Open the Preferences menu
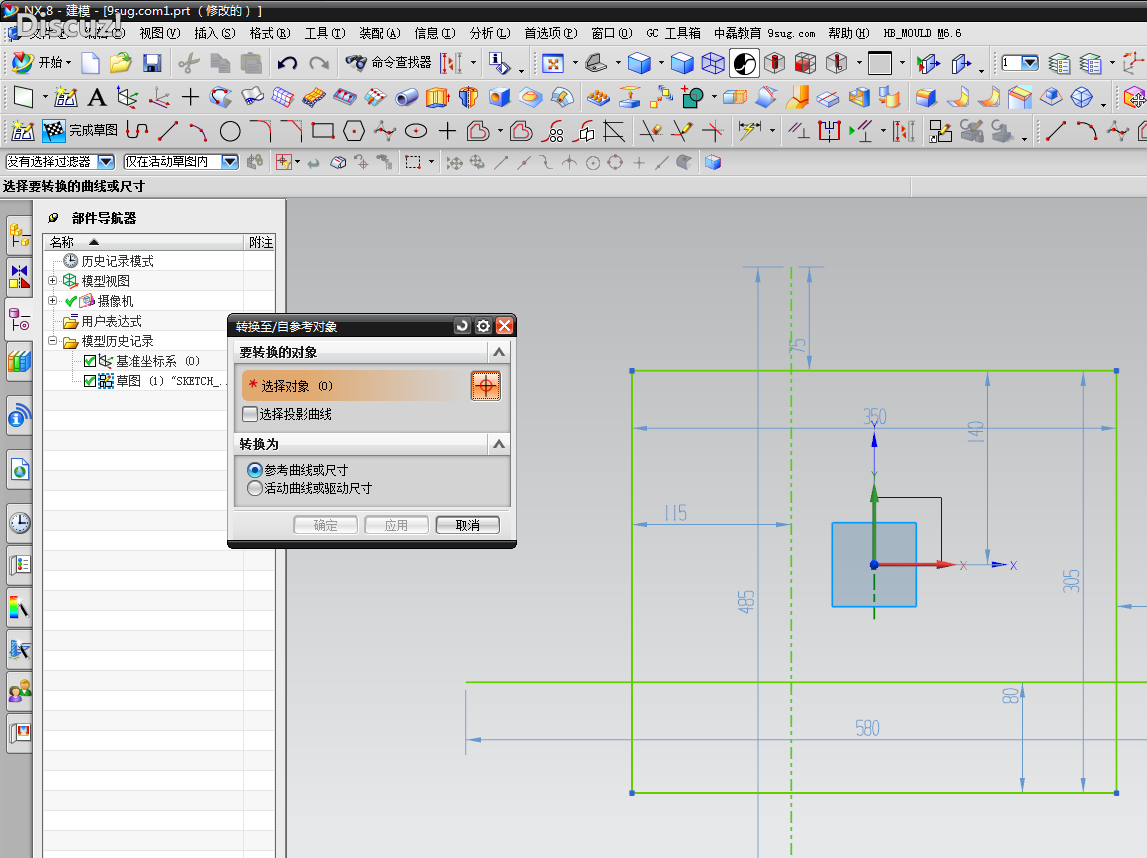1147x858 pixels. (x=551, y=33)
